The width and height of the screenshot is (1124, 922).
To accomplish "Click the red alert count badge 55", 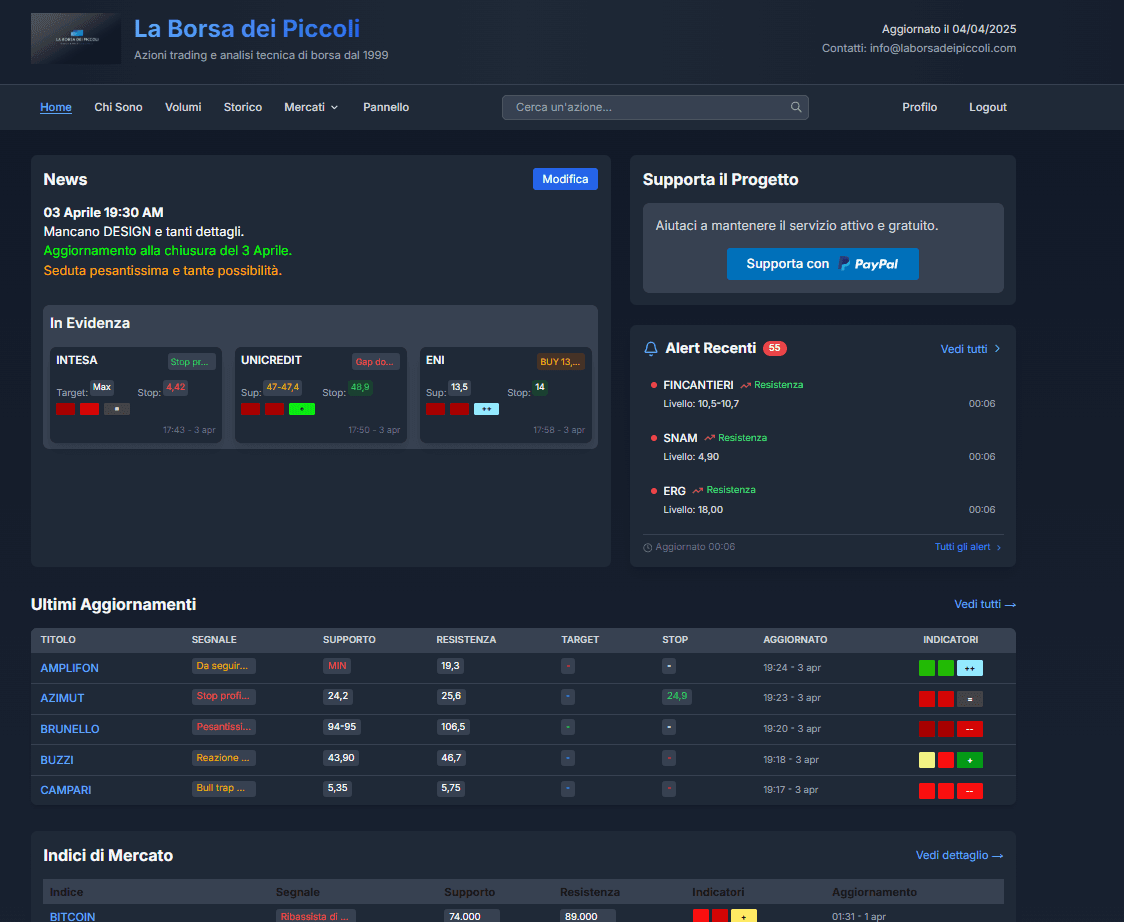I will 775,348.
